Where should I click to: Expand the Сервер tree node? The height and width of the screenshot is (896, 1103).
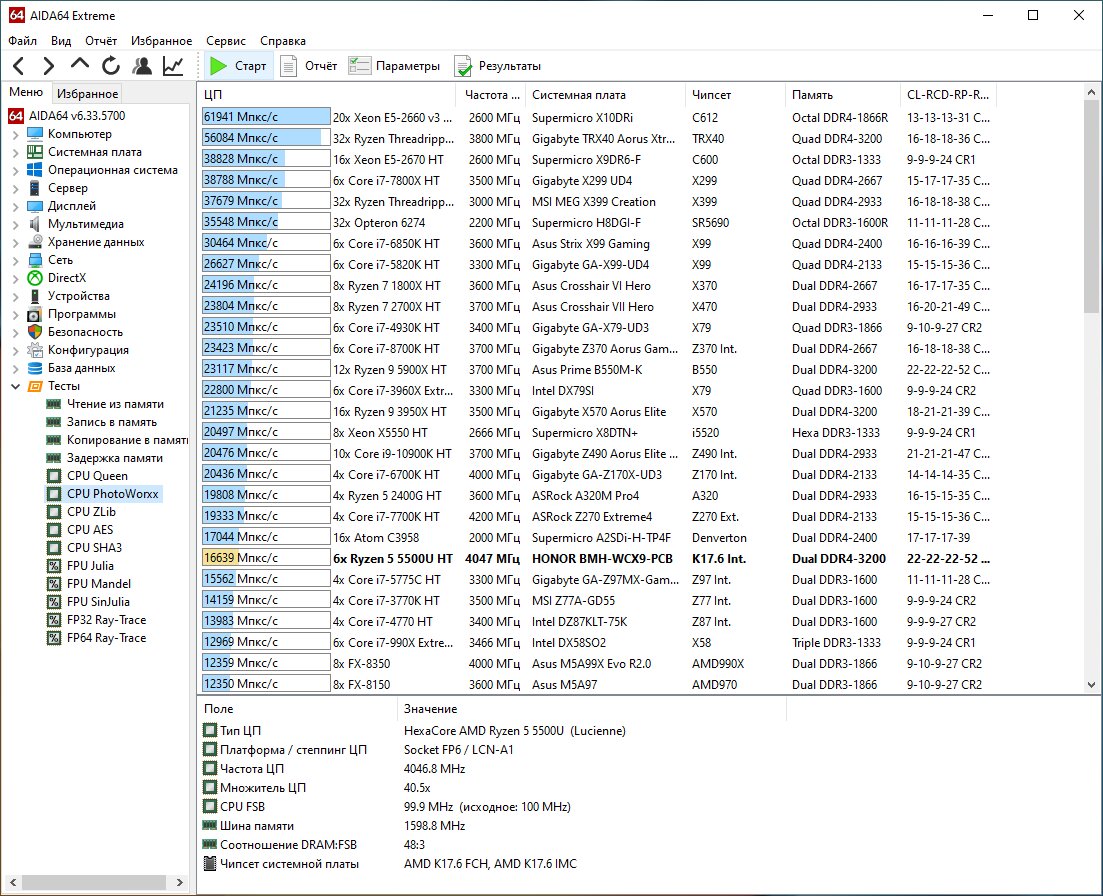[x=15, y=188]
